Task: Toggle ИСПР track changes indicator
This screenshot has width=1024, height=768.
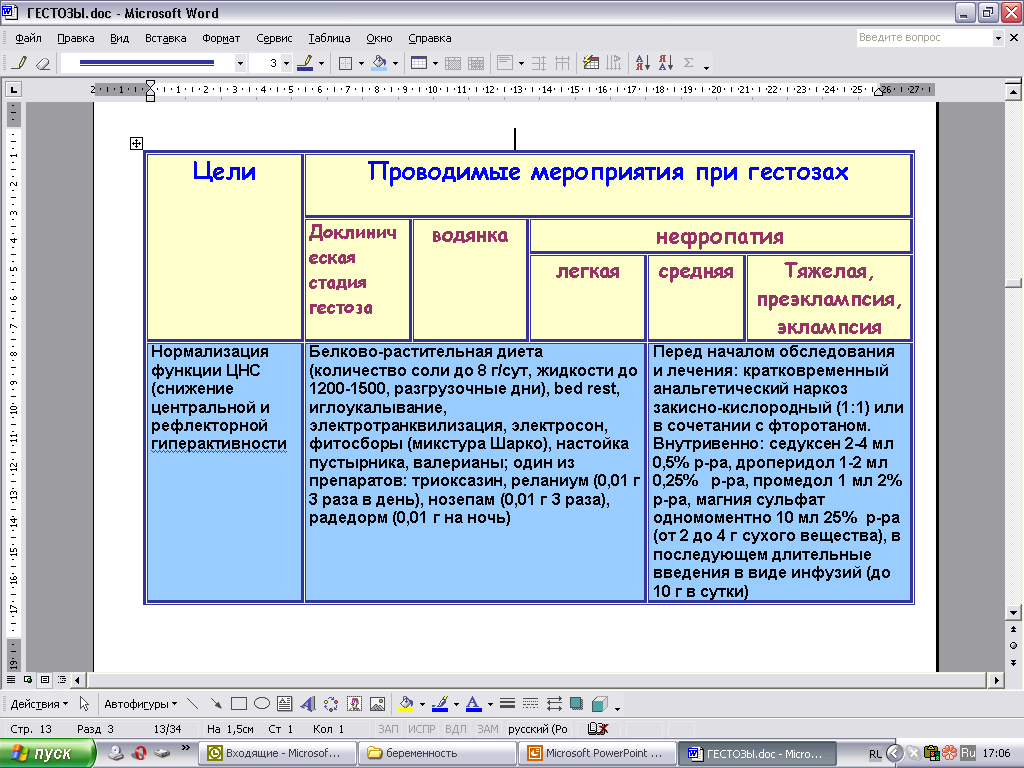Action: click(422, 729)
